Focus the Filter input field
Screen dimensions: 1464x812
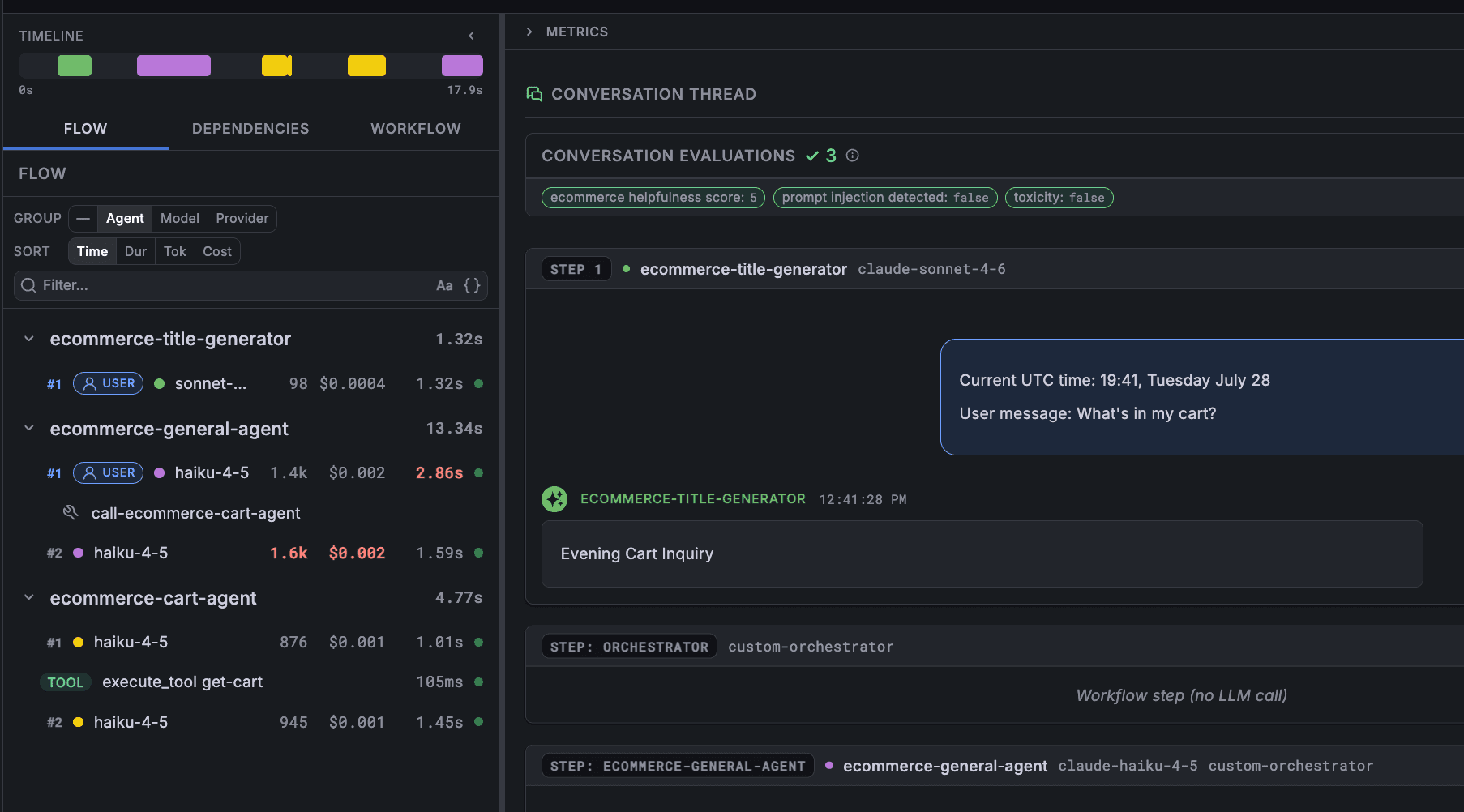coord(235,285)
